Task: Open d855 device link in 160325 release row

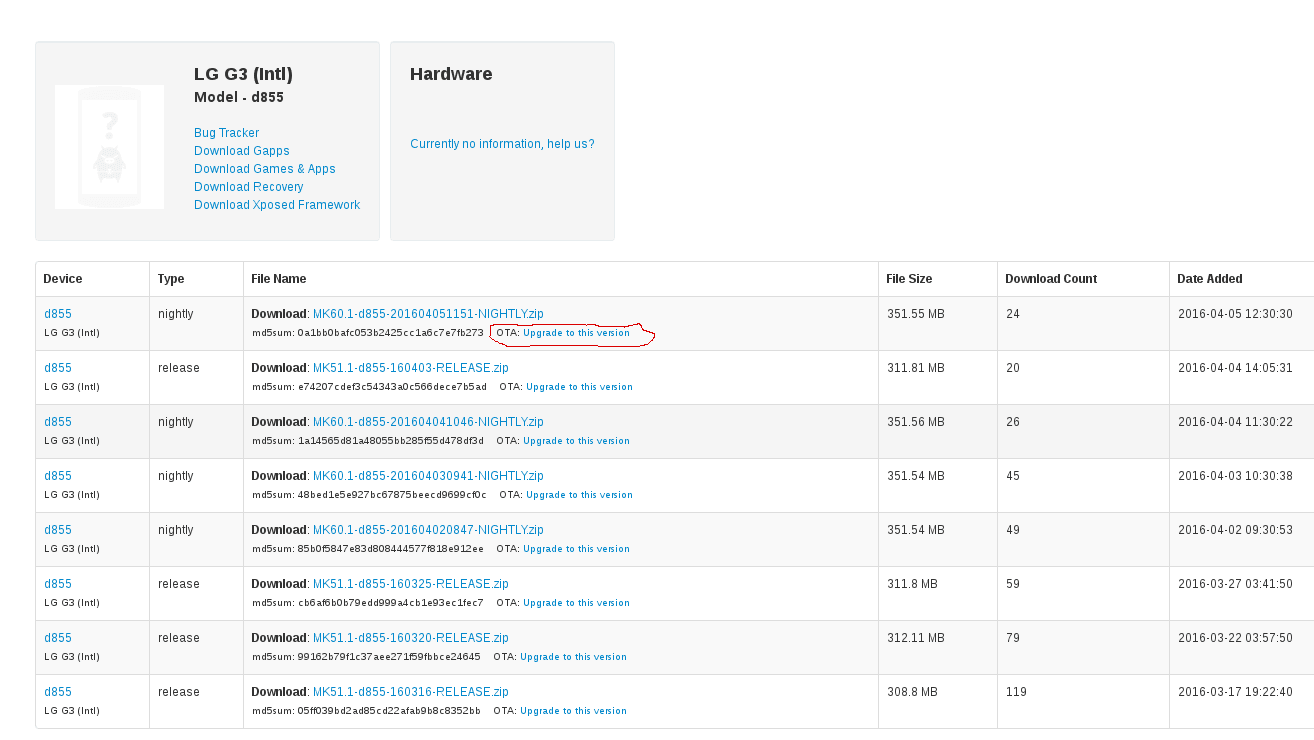Action: point(58,584)
